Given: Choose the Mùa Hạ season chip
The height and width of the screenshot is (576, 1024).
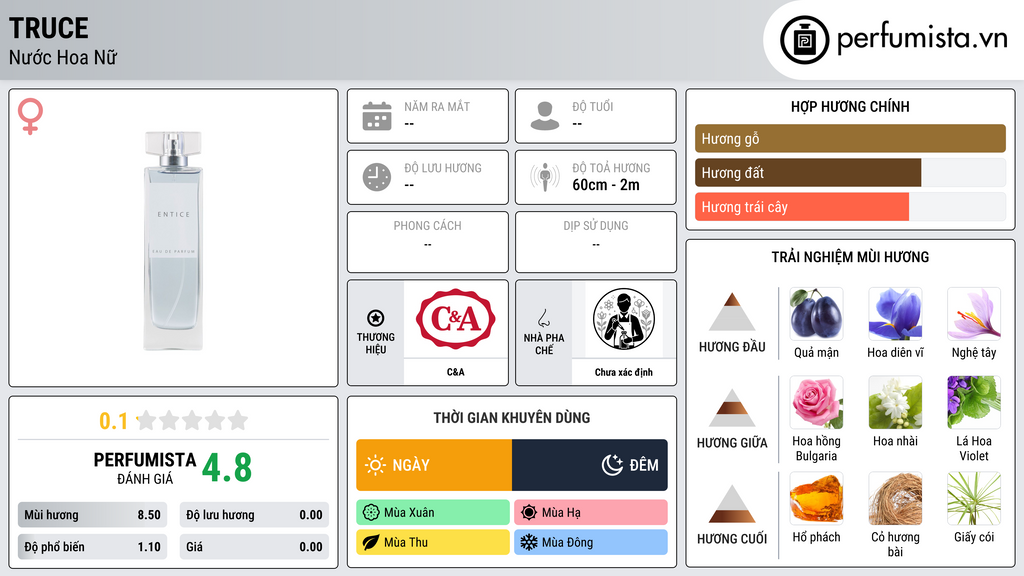Looking at the screenshot, I should click(x=591, y=512).
